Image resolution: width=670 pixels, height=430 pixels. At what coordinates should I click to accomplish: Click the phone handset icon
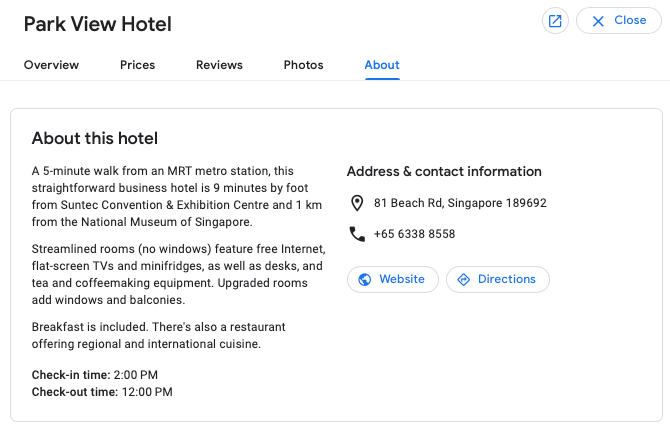pos(357,234)
